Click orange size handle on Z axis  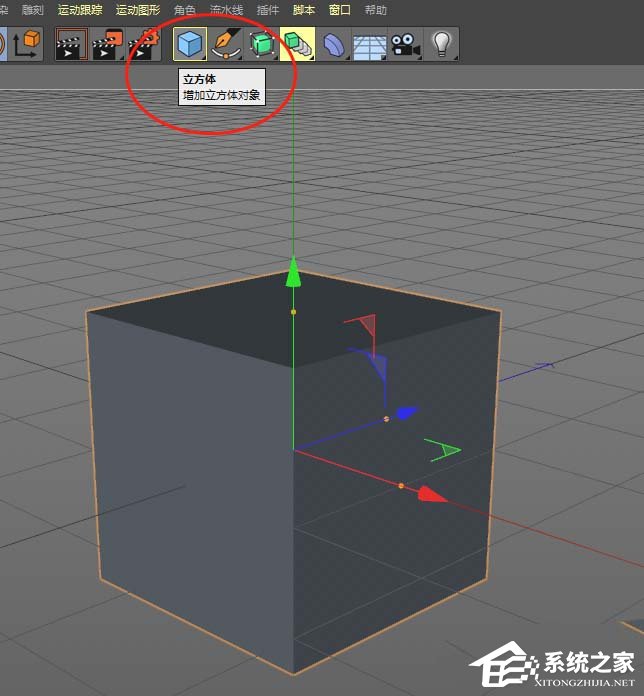click(x=386, y=419)
